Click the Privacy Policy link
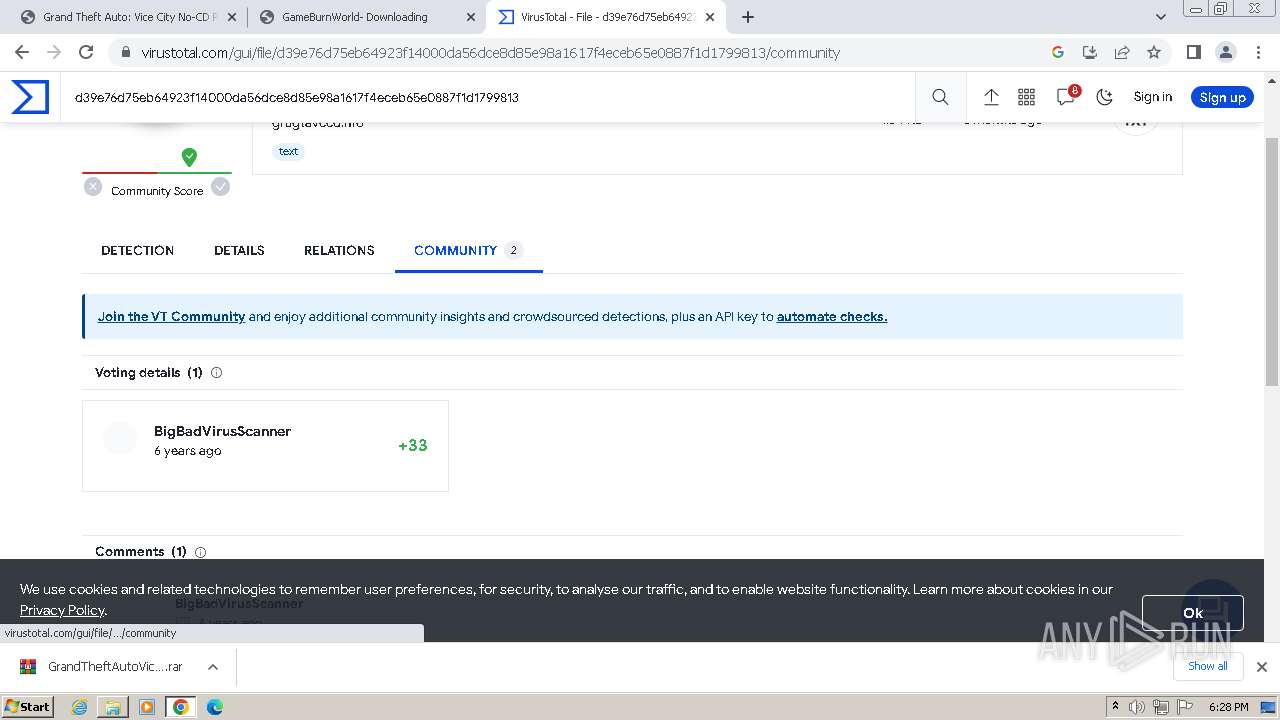 (62, 610)
